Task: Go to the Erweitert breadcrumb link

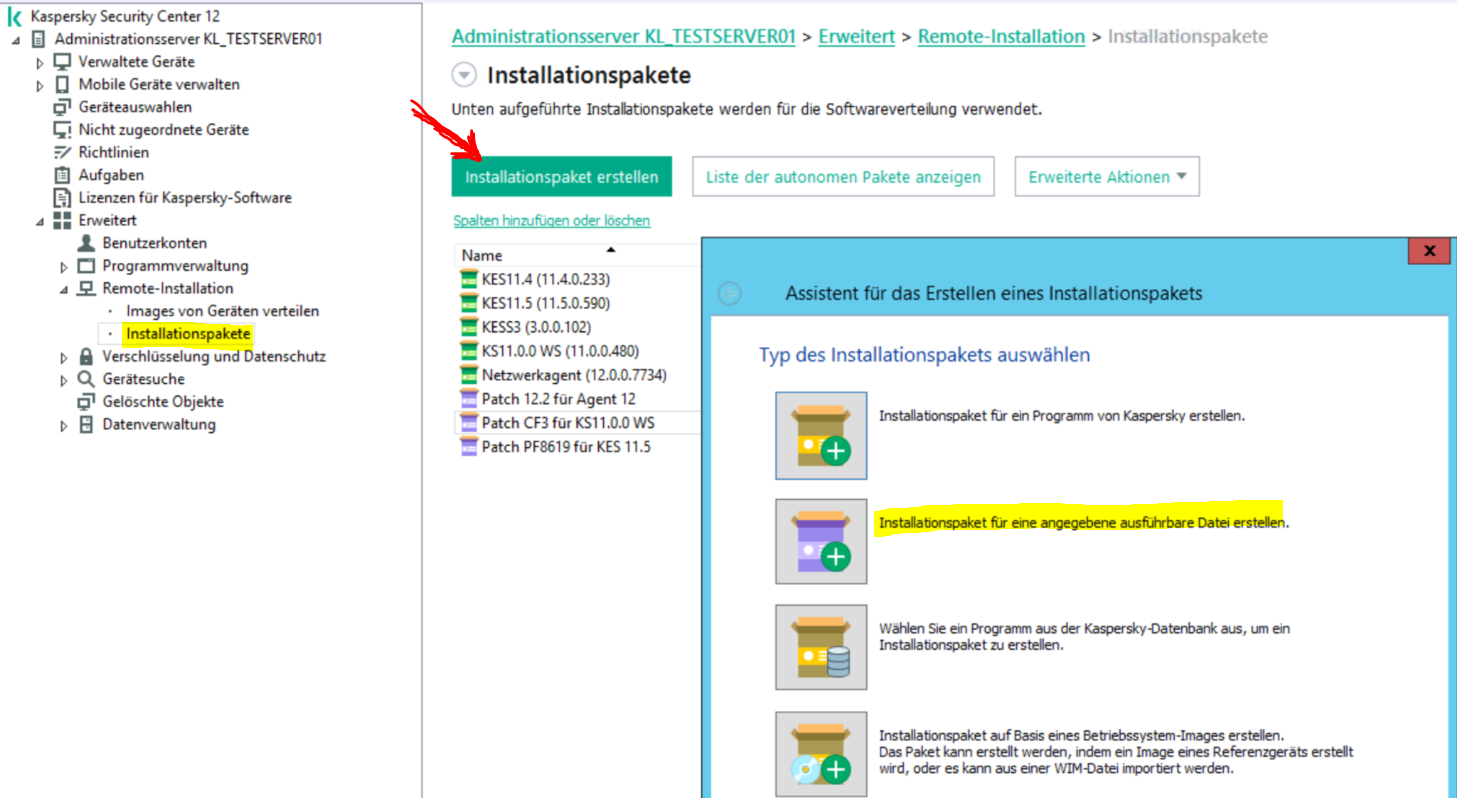Action: pos(856,37)
